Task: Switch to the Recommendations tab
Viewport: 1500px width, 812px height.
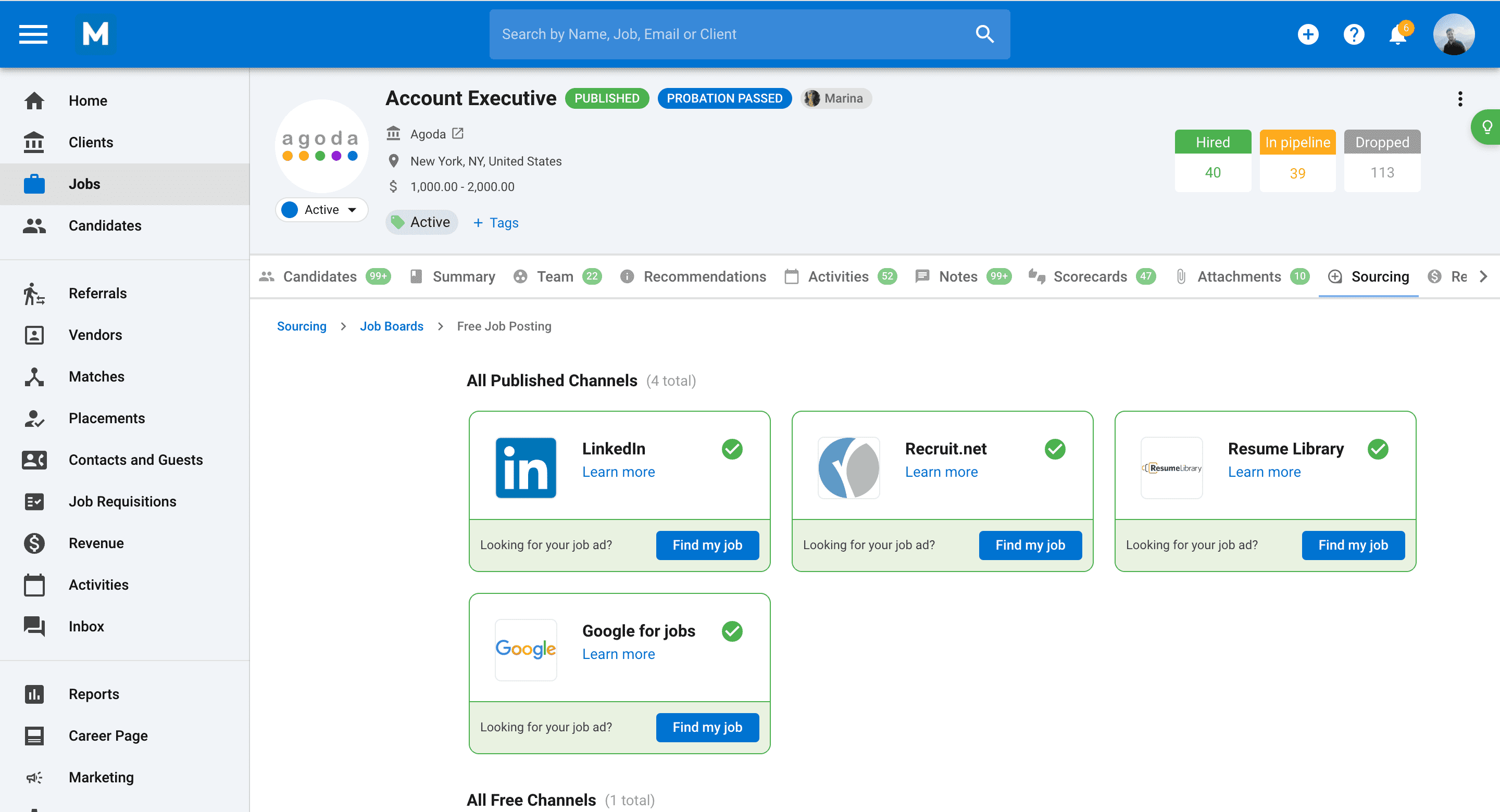Action: coord(693,276)
